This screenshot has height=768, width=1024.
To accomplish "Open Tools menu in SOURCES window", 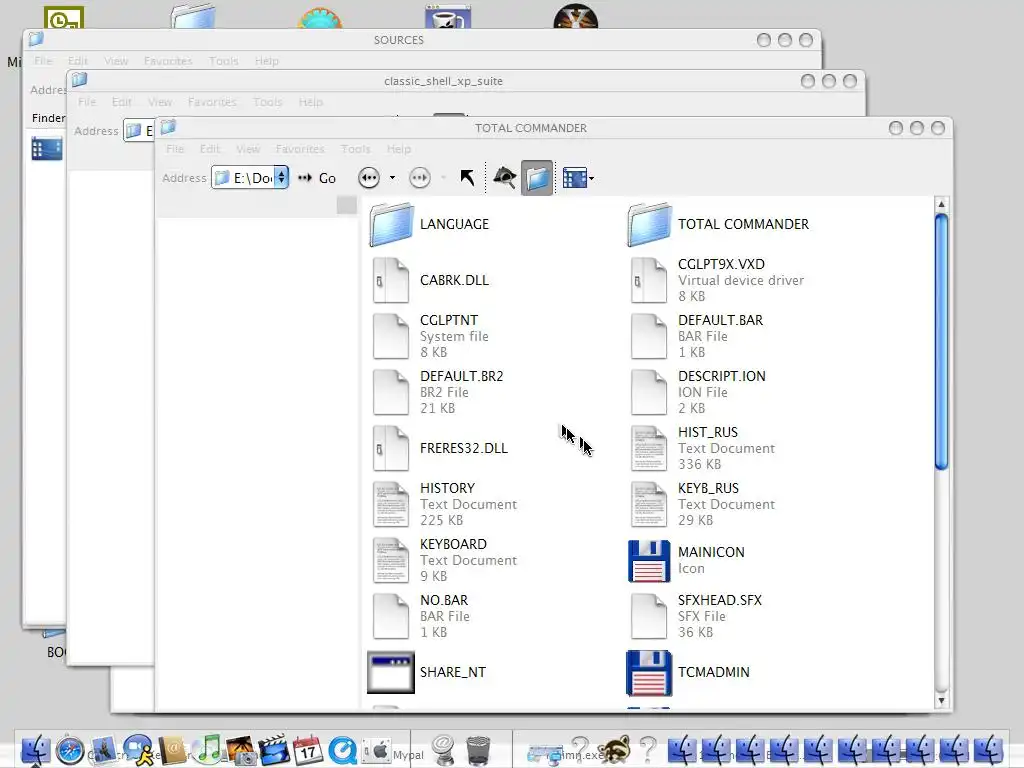I will pyautogui.click(x=223, y=61).
